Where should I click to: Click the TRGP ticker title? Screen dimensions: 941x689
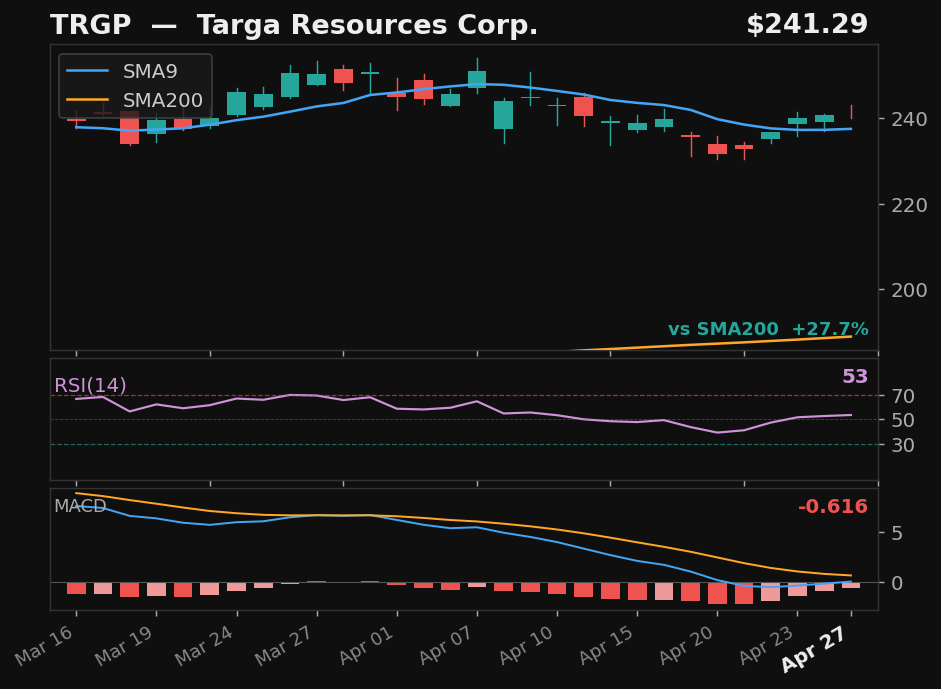click(90, 24)
